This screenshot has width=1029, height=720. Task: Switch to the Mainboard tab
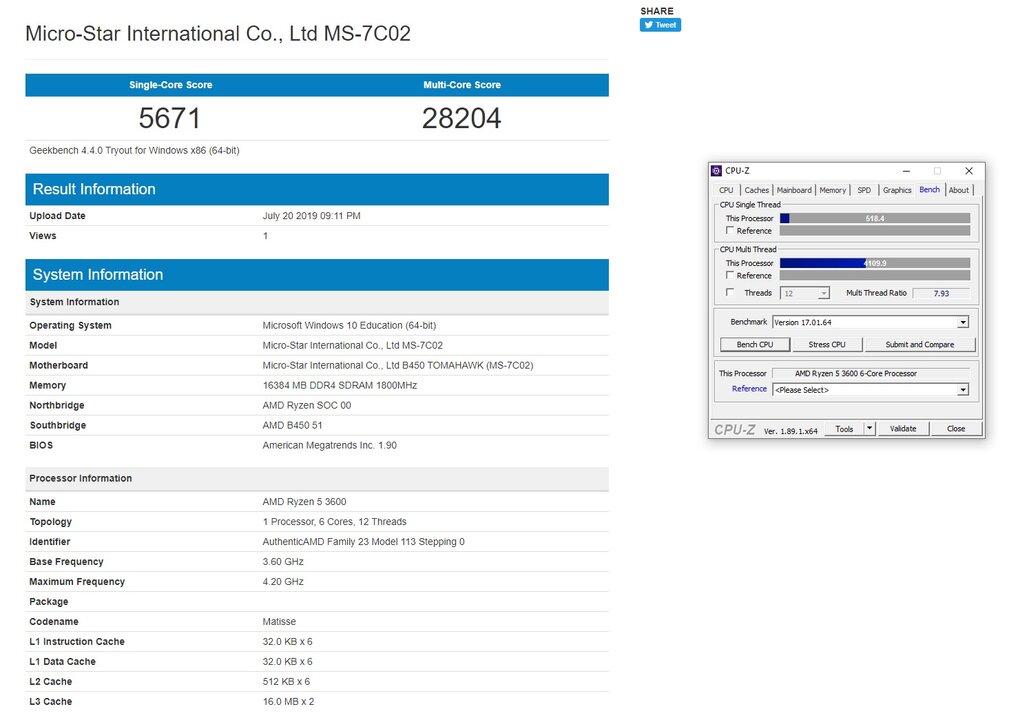(x=794, y=190)
